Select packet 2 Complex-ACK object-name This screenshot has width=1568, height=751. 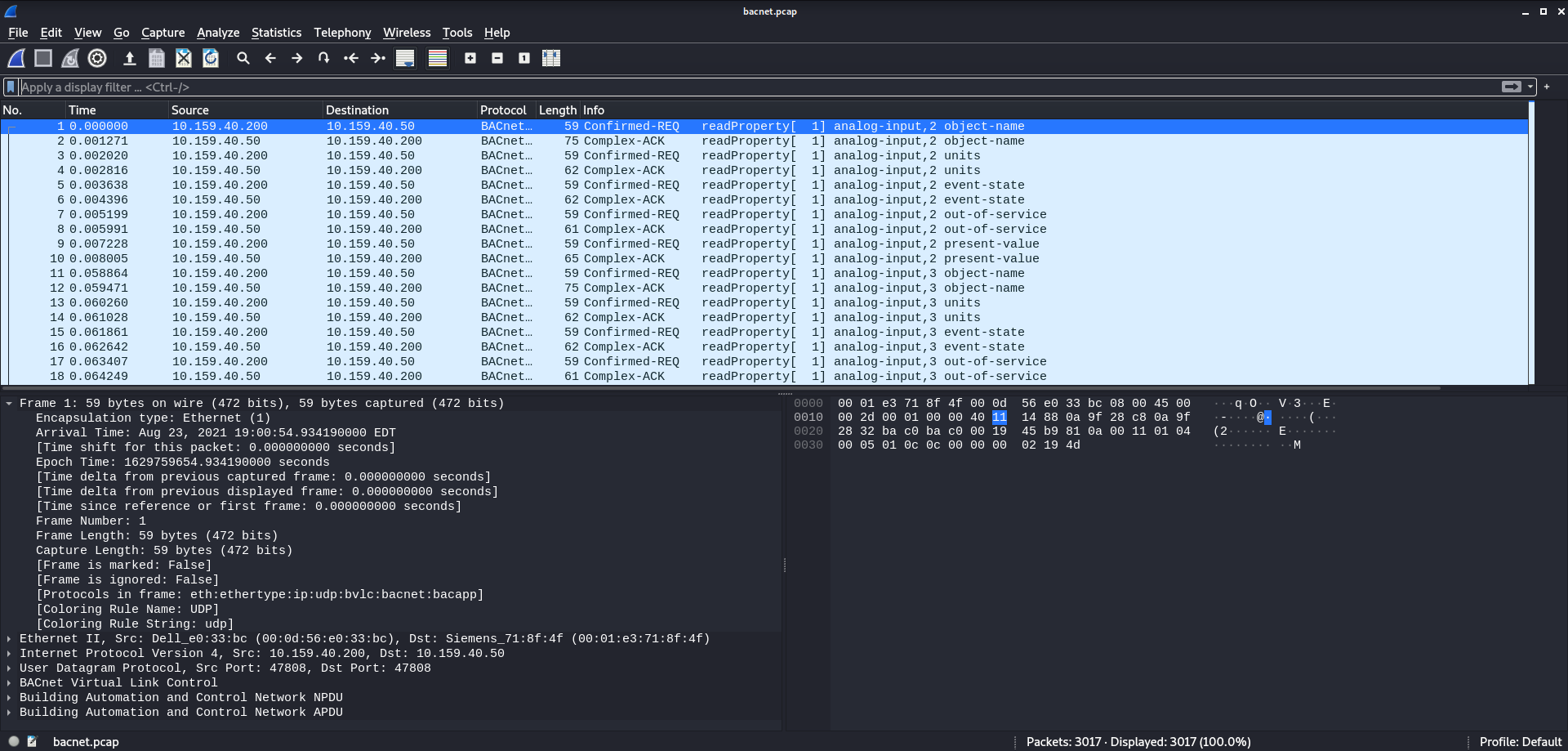[764, 141]
